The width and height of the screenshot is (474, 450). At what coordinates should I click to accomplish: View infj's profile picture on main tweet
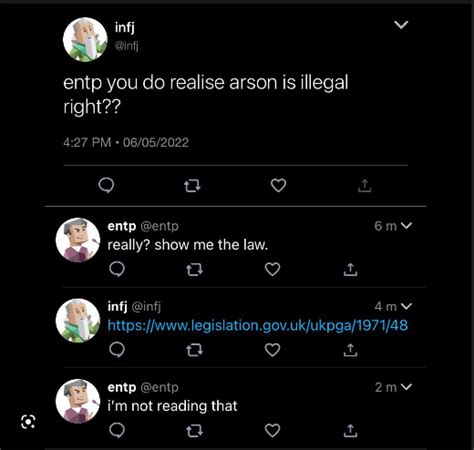(x=85, y=40)
